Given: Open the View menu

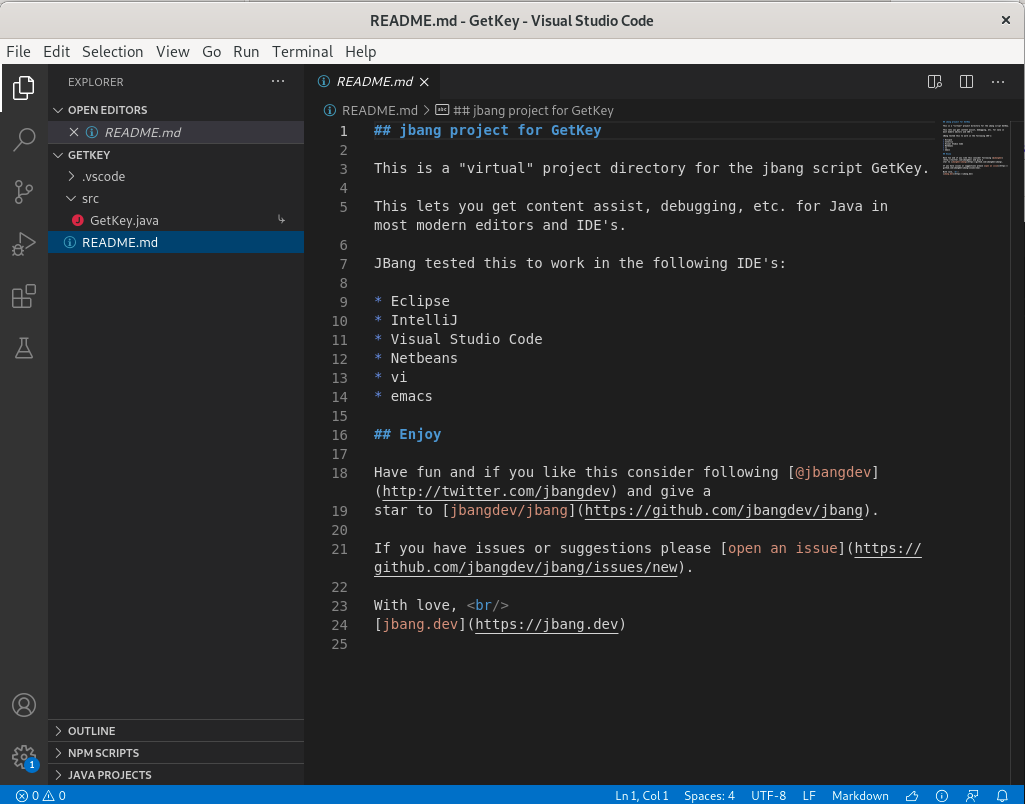Looking at the screenshot, I should pyautogui.click(x=173, y=52).
